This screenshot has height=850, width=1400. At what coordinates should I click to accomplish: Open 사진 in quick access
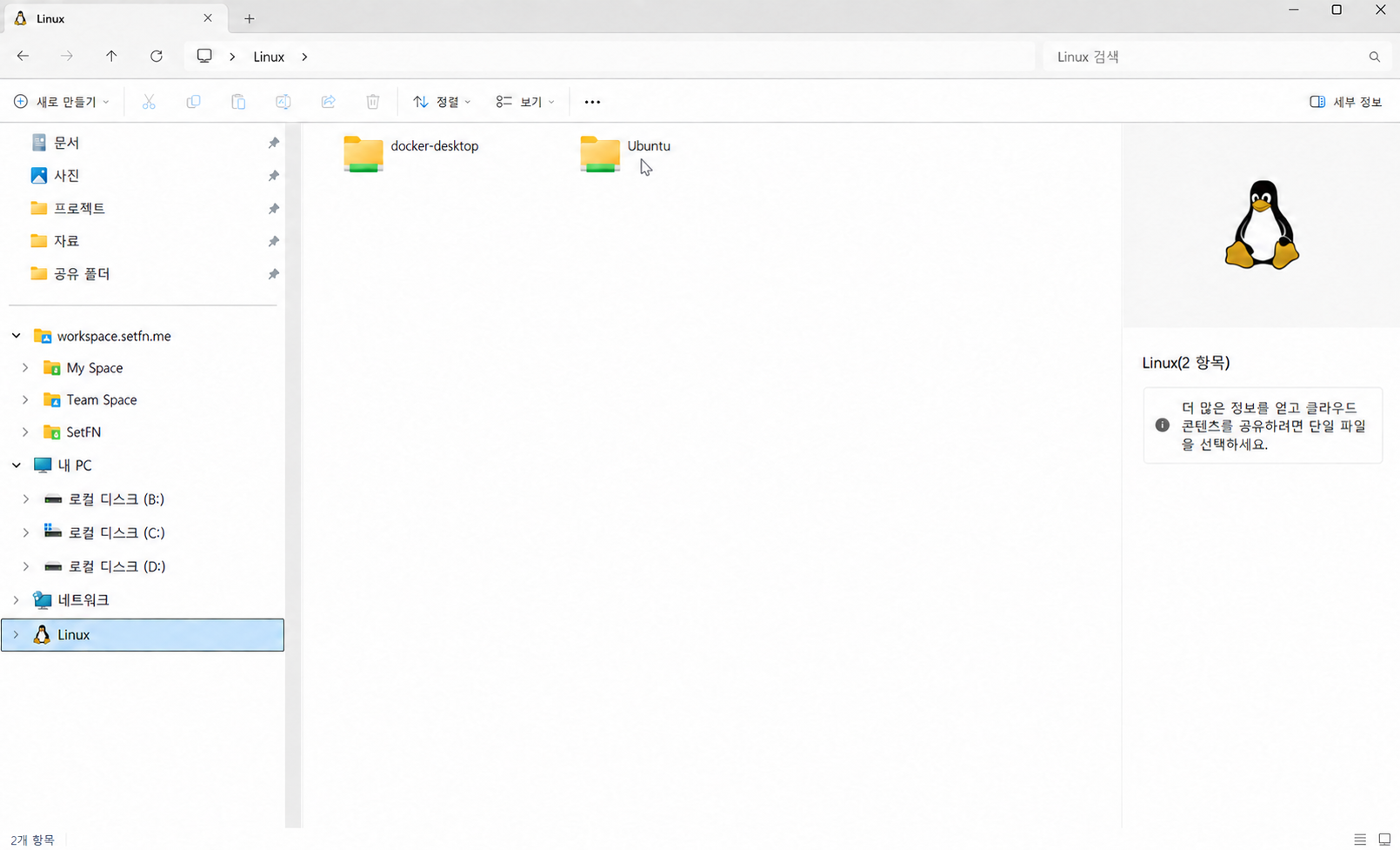(x=67, y=176)
